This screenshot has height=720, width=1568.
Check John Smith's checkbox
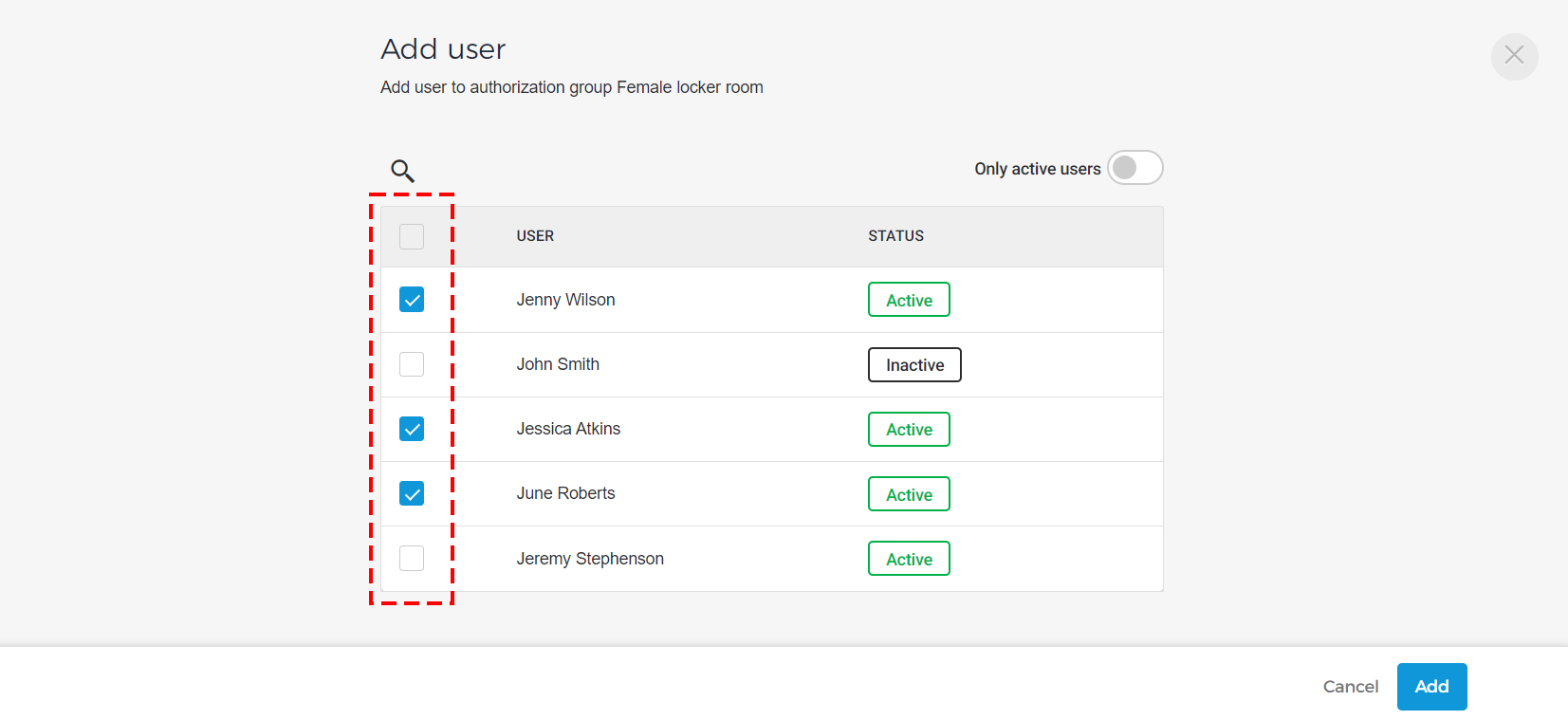412,364
